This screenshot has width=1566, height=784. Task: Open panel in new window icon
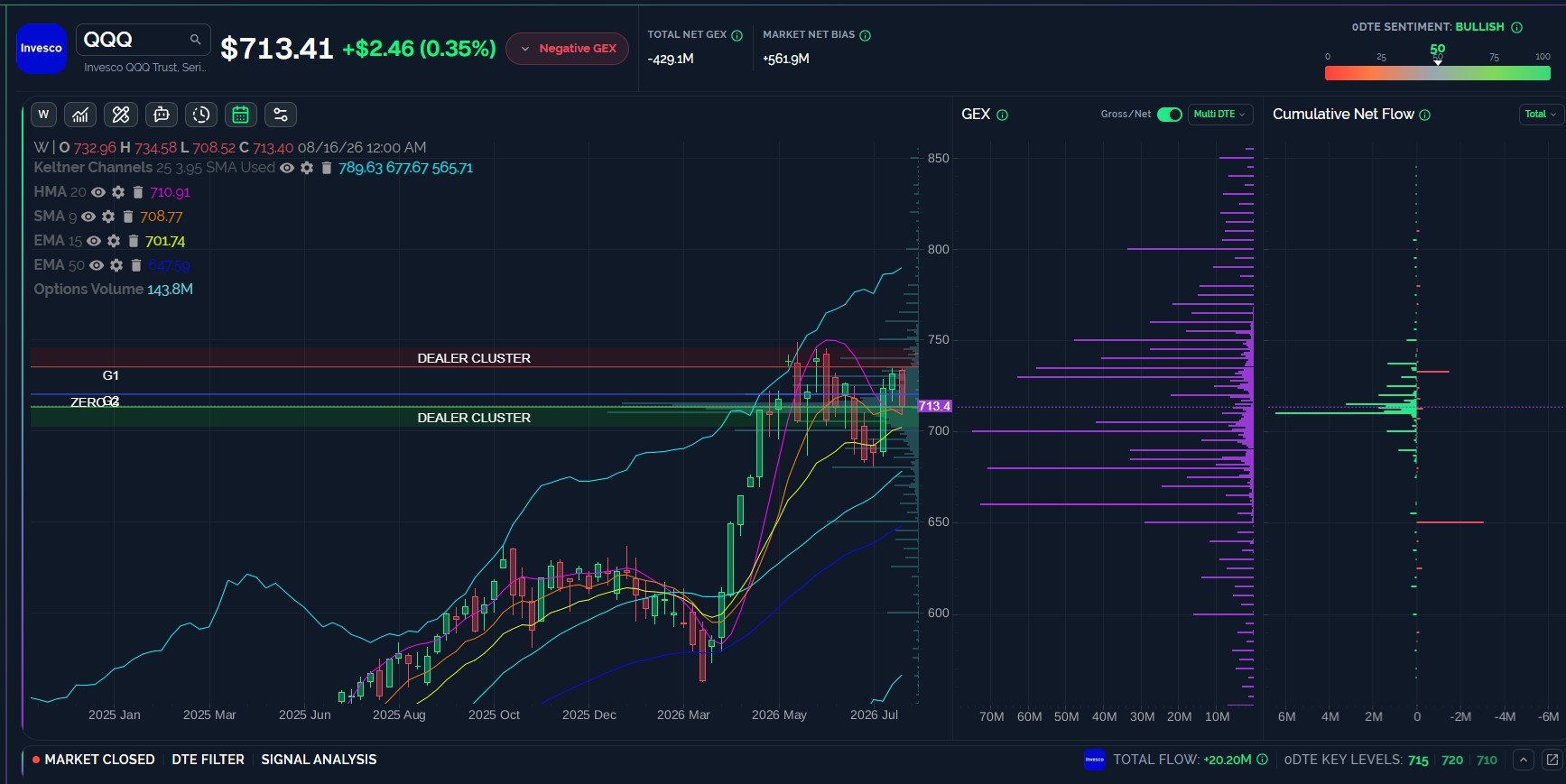tap(1552, 760)
